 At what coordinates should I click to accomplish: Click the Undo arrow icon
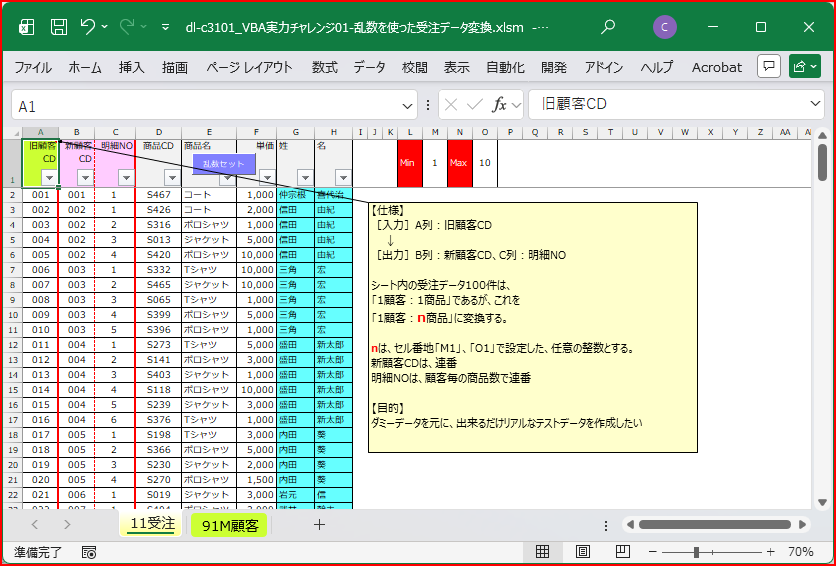tap(89, 27)
